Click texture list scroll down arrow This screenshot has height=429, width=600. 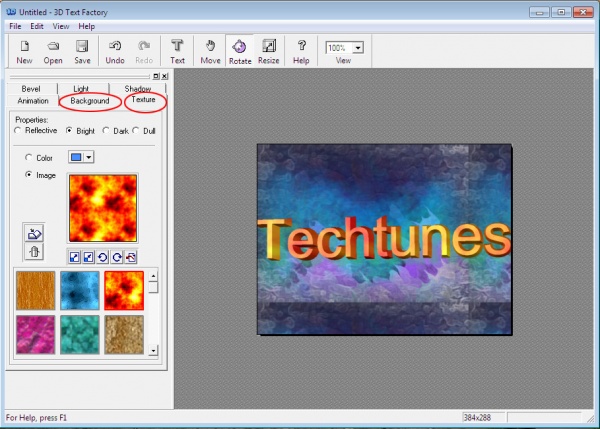(x=153, y=351)
